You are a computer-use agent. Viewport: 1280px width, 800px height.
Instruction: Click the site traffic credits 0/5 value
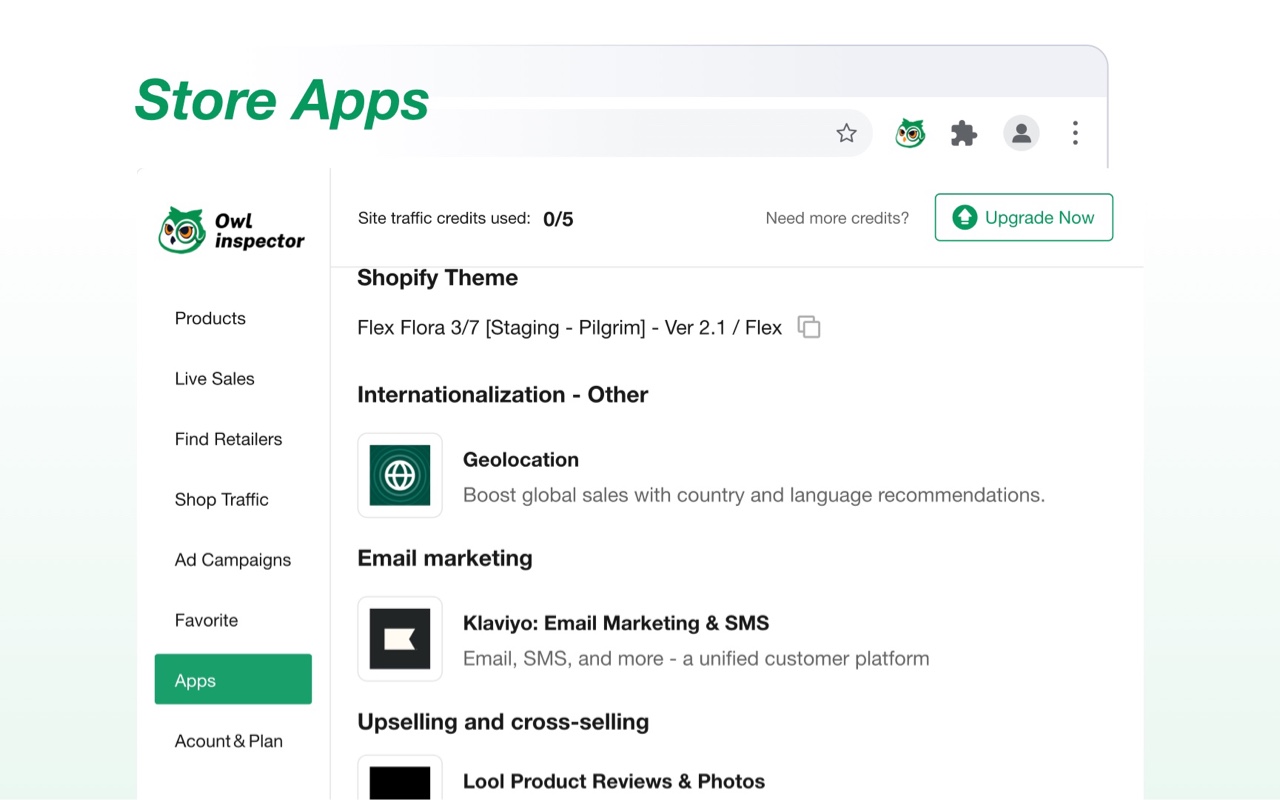pyautogui.click(x=558, y=219)
